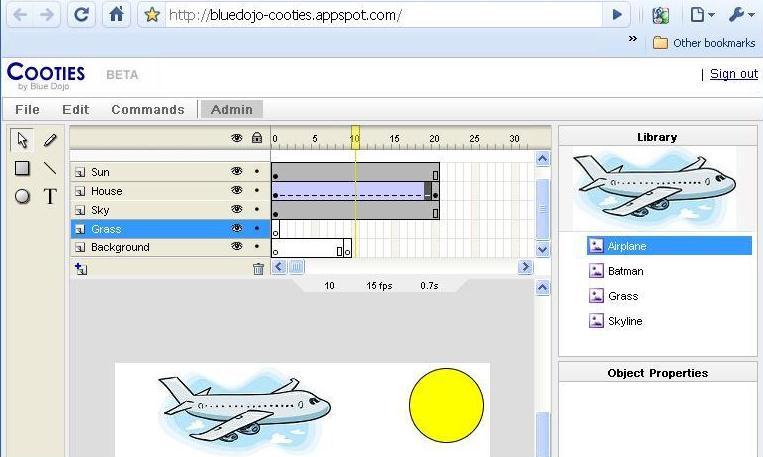Toggle lock for all layers header

[257, 138]
